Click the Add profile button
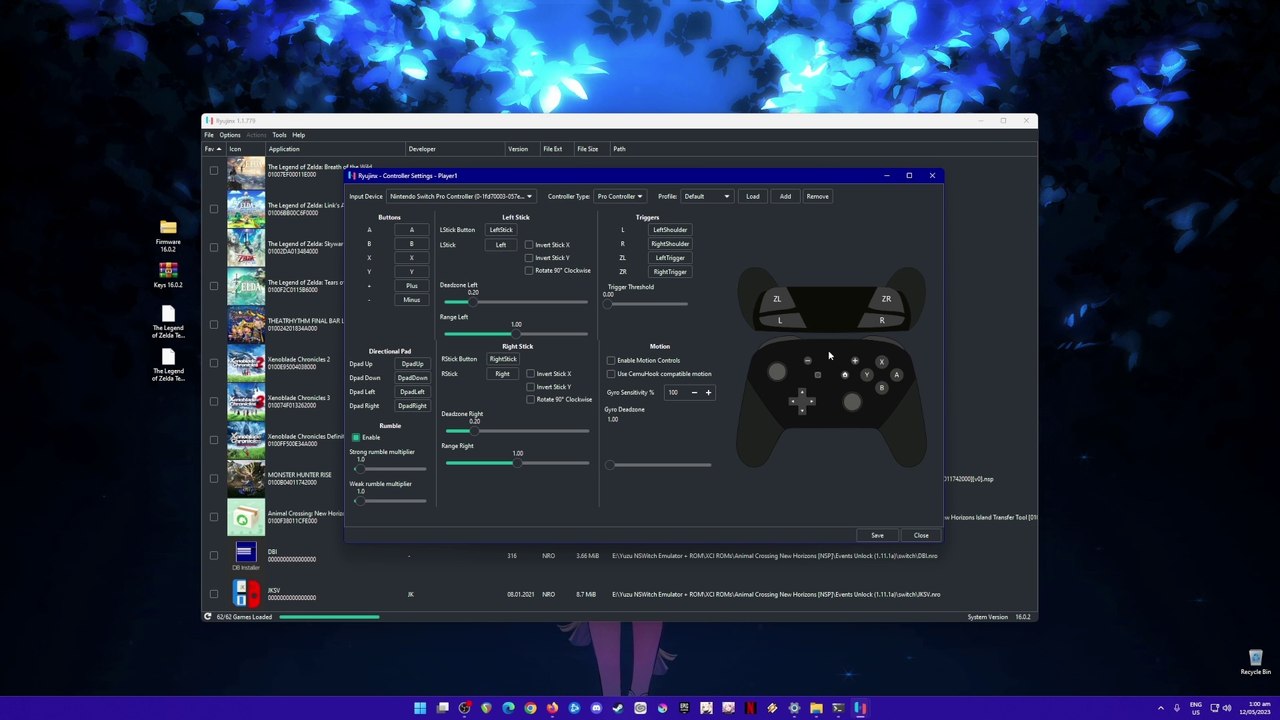This screenshot has width=1280, height=720. click(x=785, y=196)
